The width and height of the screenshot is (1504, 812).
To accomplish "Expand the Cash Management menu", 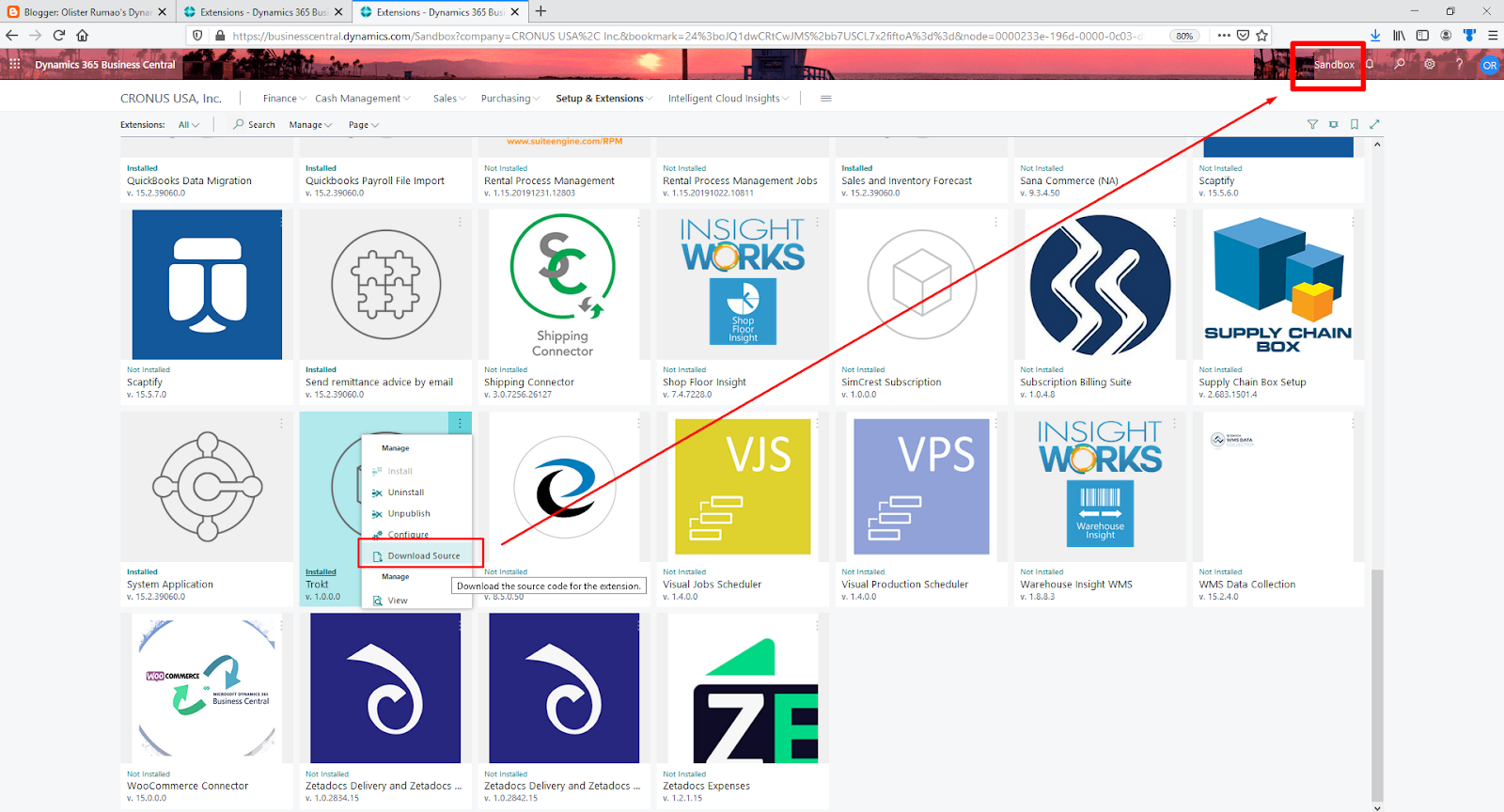I will pyautogui.click(x=363, y=99).
